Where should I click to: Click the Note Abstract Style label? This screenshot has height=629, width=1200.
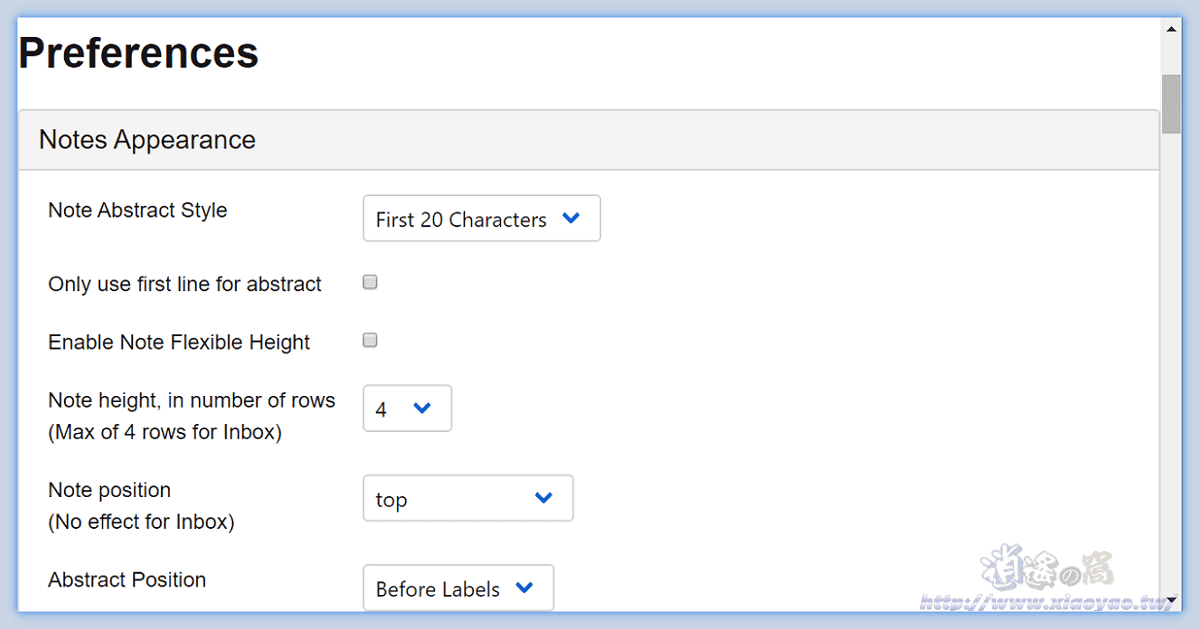click(138, 211)
